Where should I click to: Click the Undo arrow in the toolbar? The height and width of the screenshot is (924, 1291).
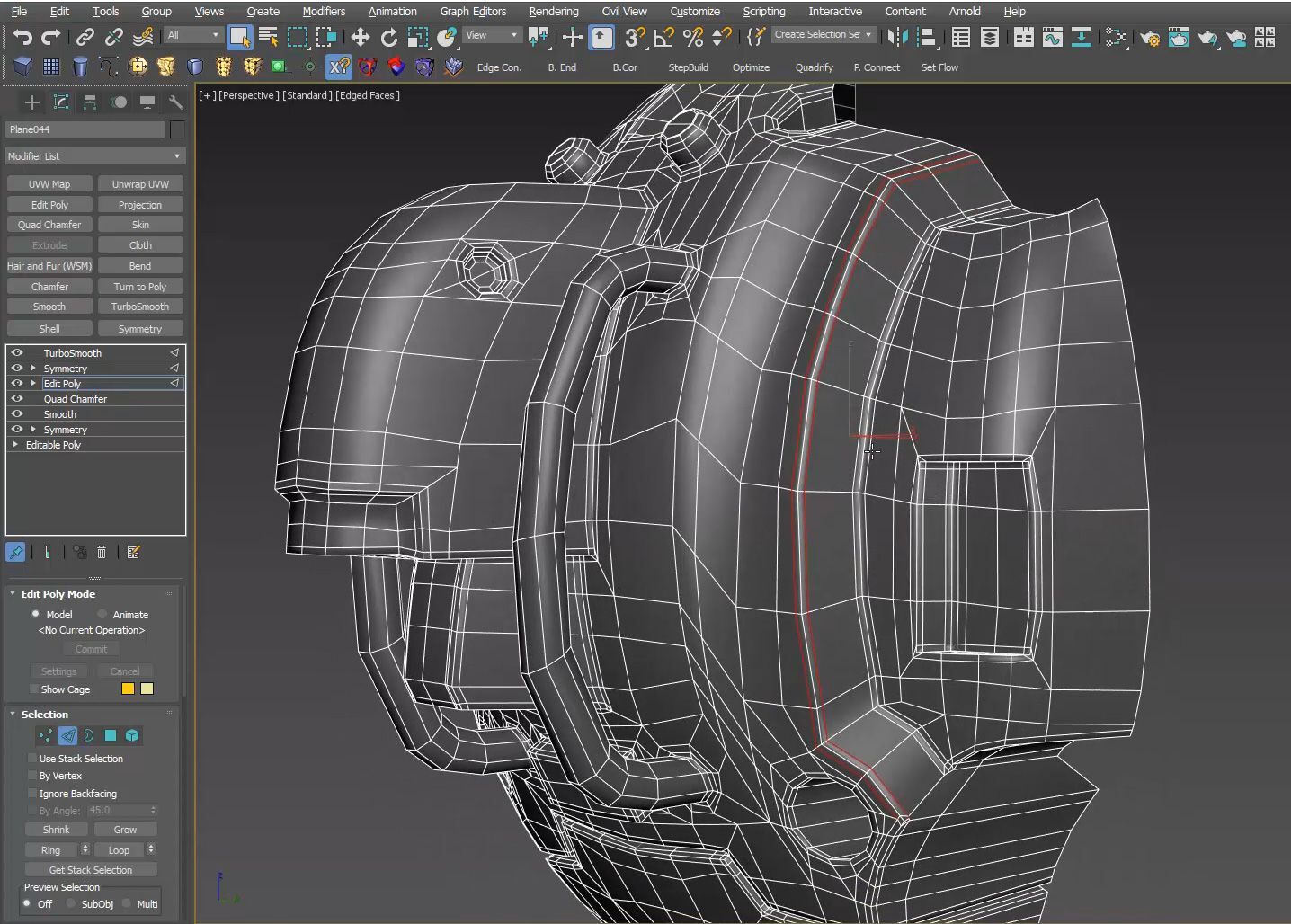(x=22, y=37)
